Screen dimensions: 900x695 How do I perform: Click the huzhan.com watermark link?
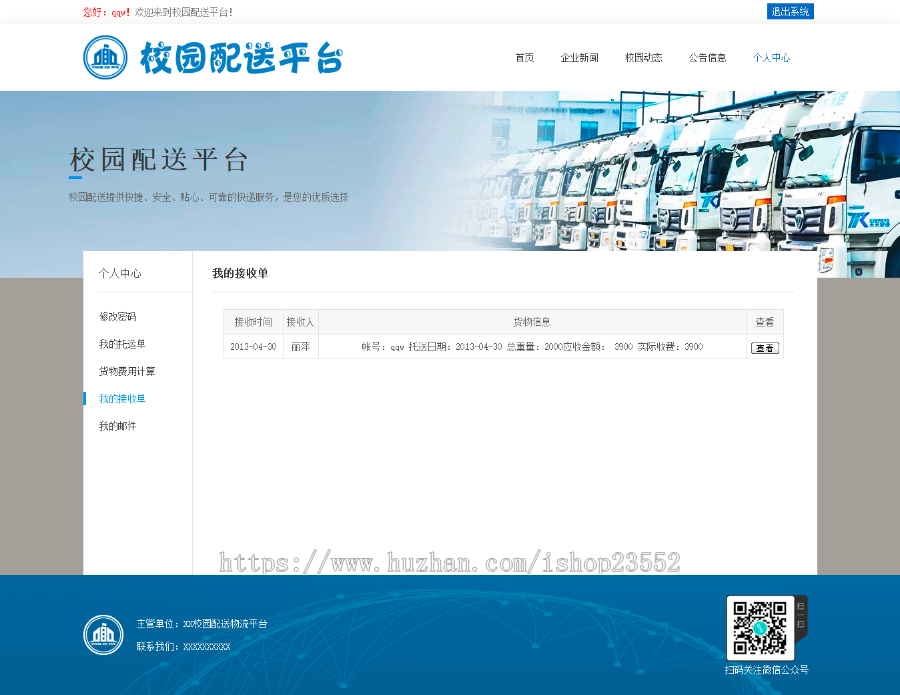pos(448,563)
